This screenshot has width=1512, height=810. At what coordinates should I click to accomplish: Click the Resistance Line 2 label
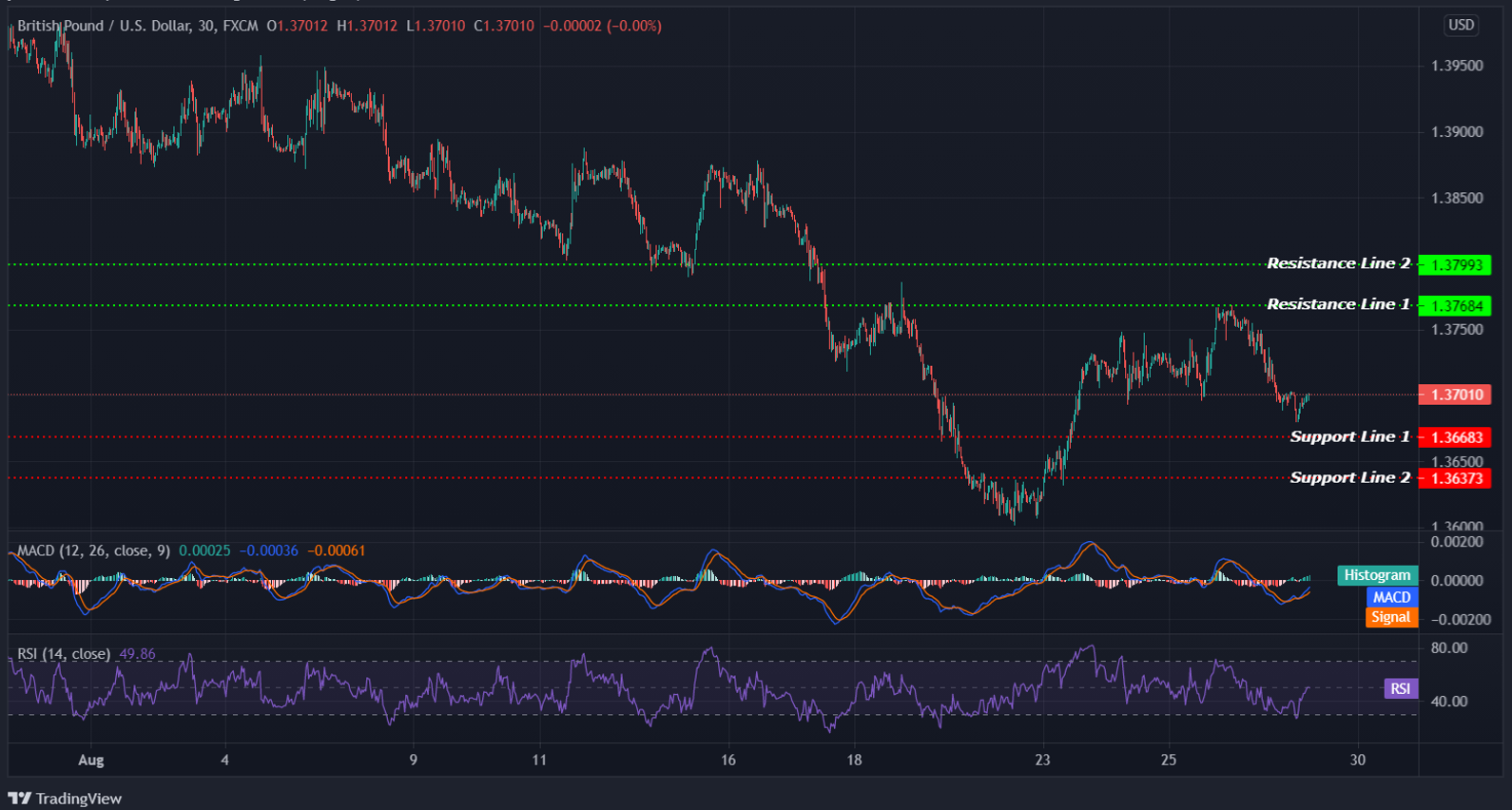1338,263
